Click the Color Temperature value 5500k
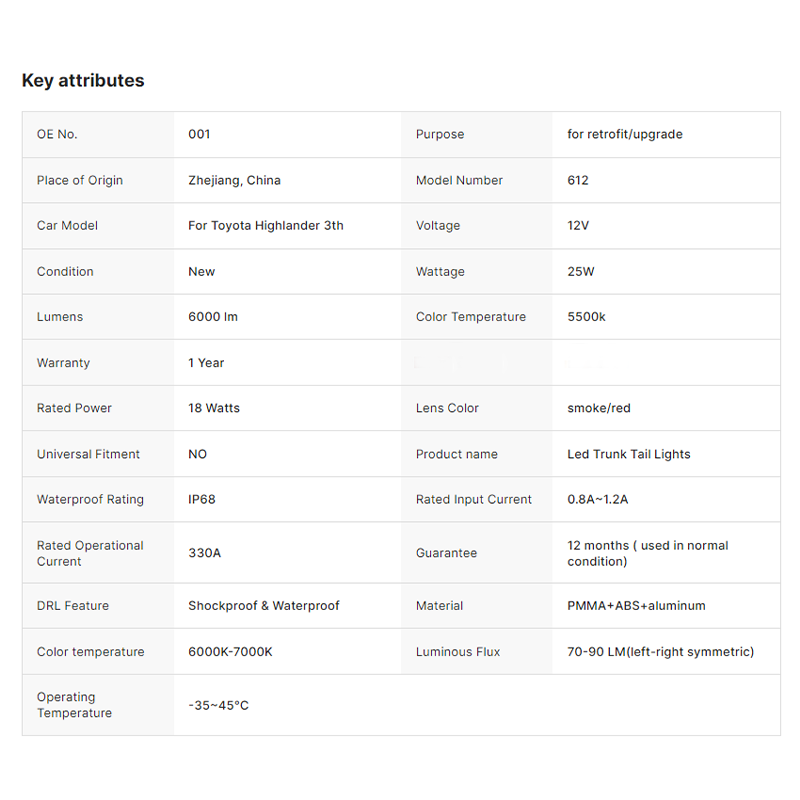Image resolution: width=800 pixels, height=800 pixels. [x=586, y=317]
